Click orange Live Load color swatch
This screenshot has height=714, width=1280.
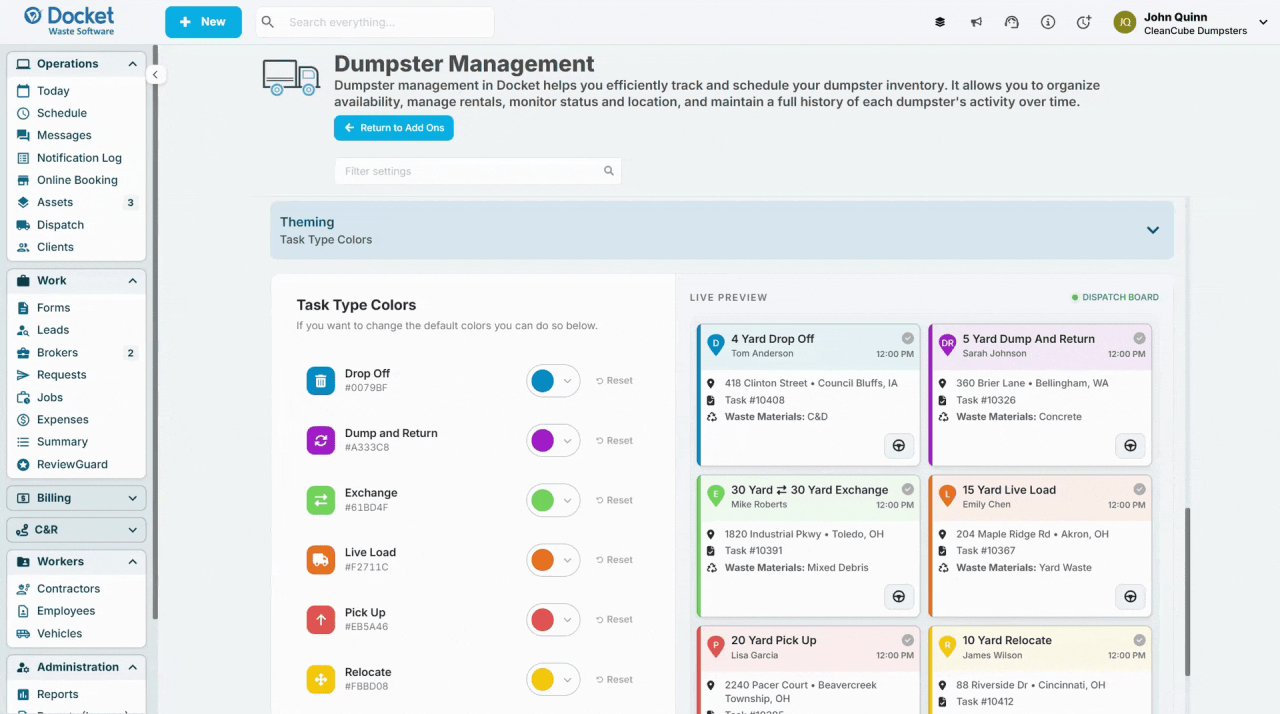(543, 560)
